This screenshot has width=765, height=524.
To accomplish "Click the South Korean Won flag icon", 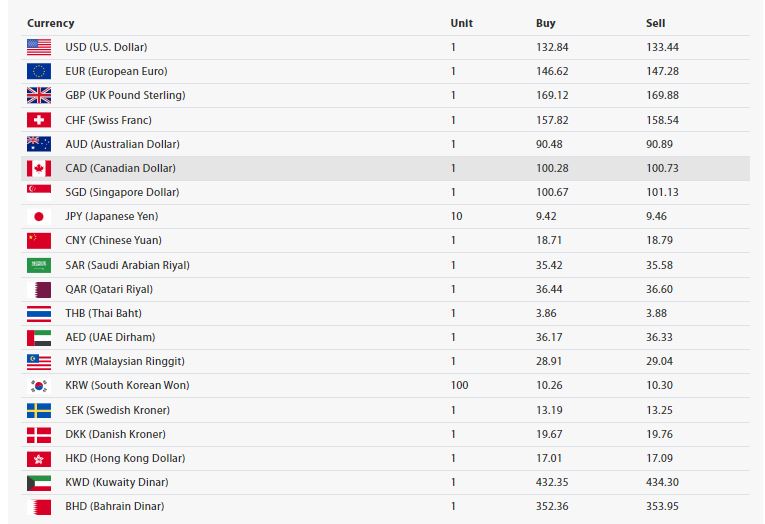I will point(39,385).
